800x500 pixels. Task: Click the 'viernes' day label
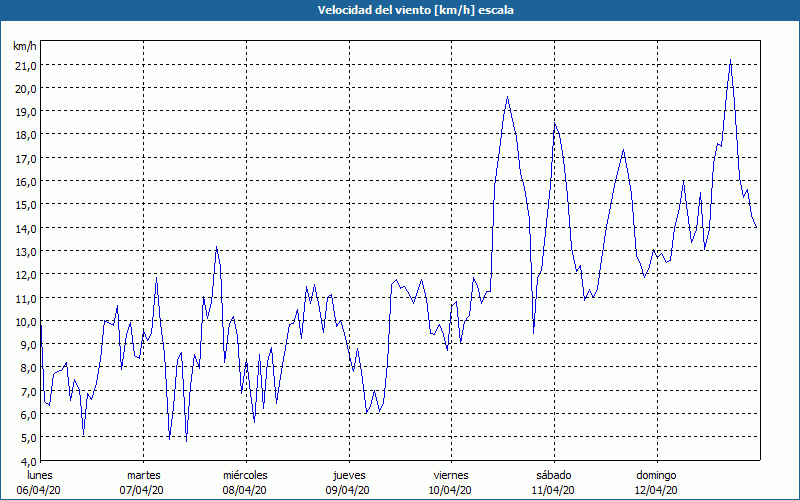(x=451, y=475)
